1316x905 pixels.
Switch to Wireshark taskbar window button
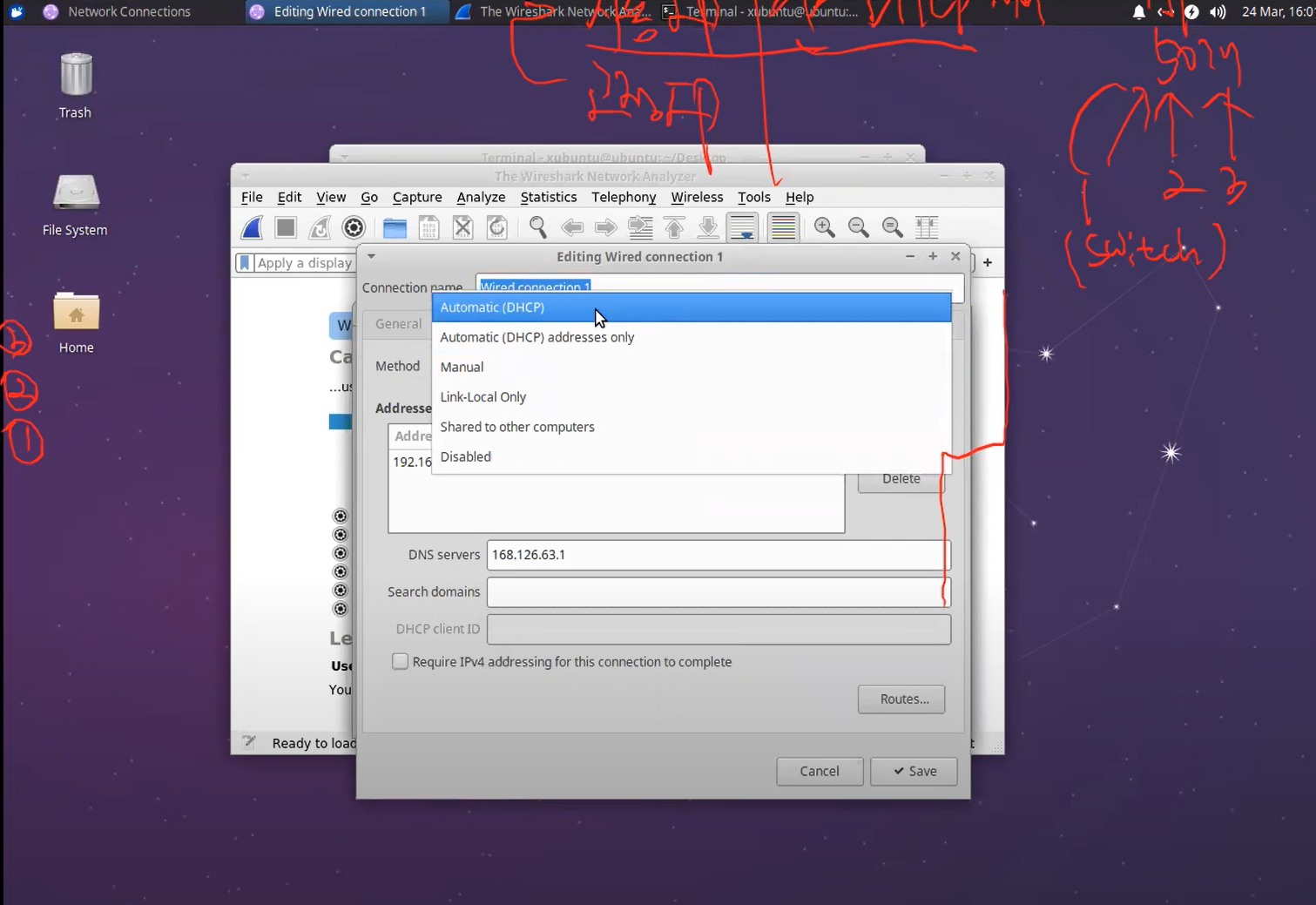point(553,11)
